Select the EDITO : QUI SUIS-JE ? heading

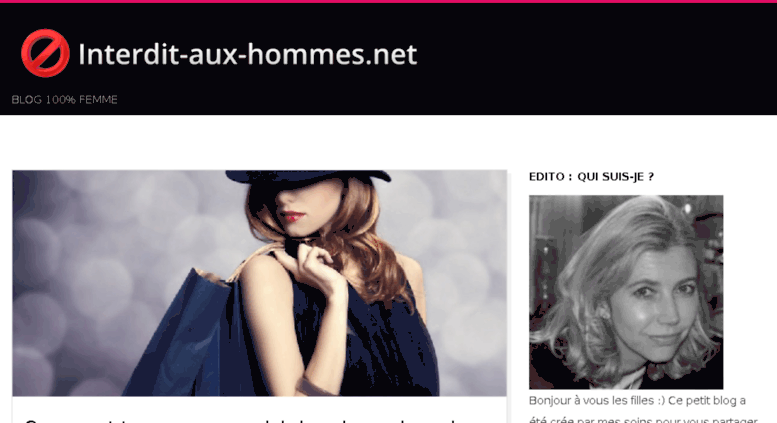[591, 177]
